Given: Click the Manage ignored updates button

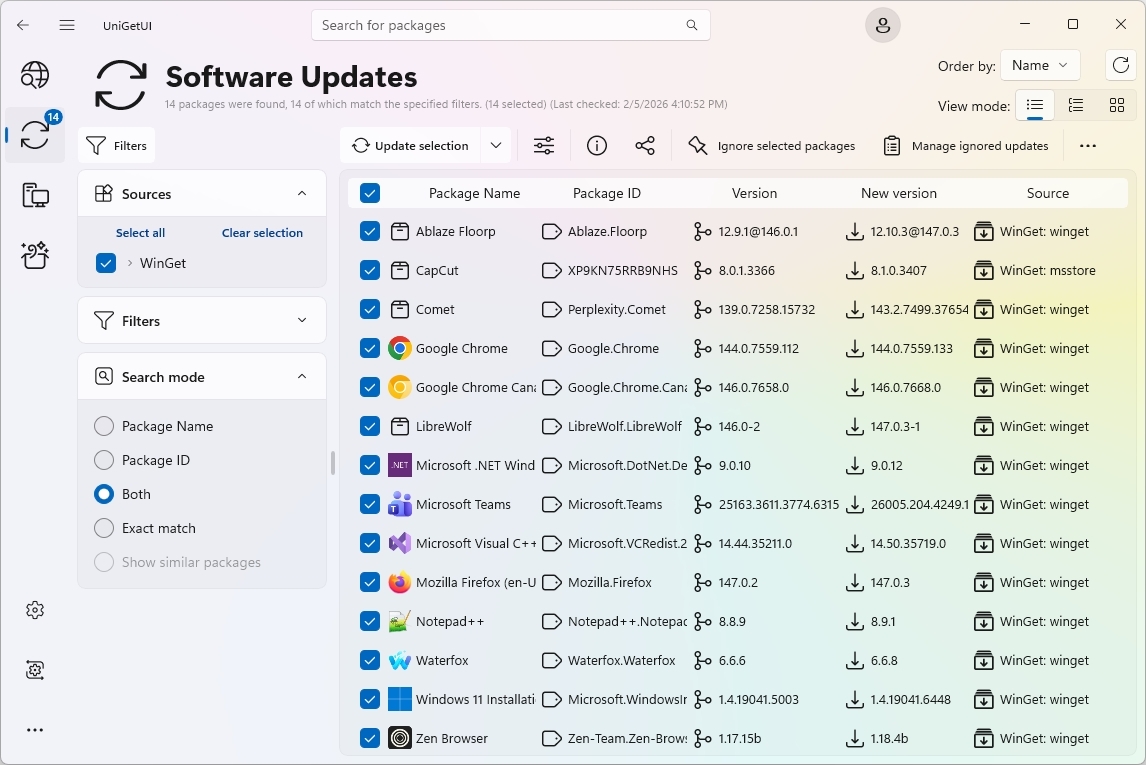Looking at the screenshot, I should coord(965,145).
